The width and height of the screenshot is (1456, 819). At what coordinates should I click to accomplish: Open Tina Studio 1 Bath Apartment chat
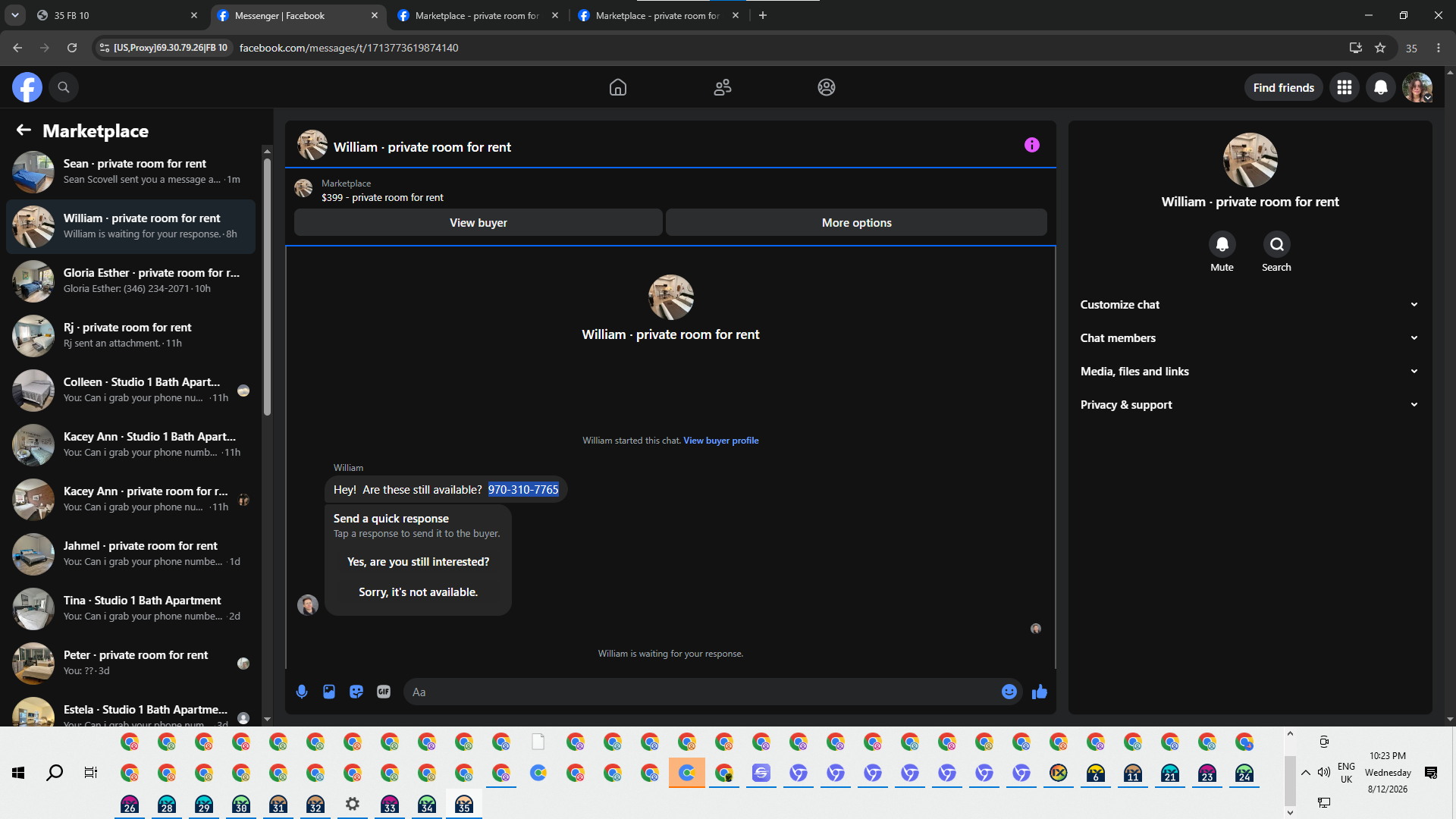[130, 608]
